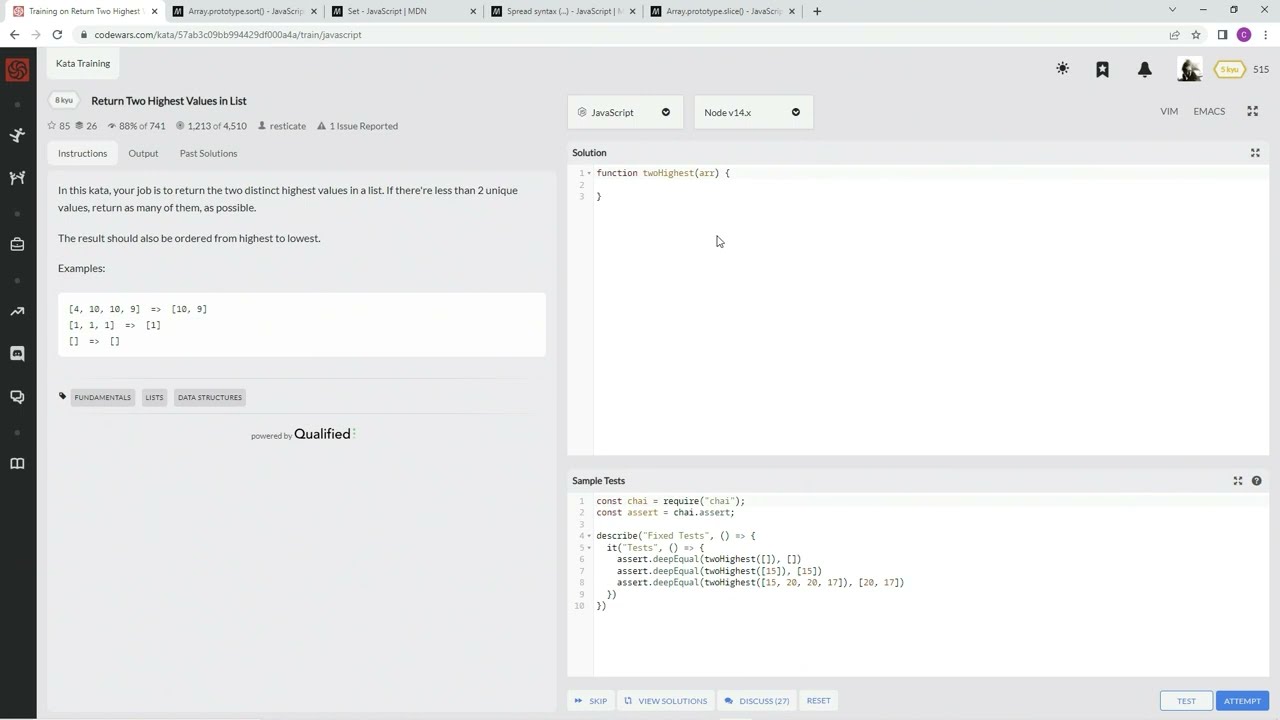Open the 1 Issue Reported link
Image resolution: width=1280 pixels, height=720 pixels.
tap(357, 126)
